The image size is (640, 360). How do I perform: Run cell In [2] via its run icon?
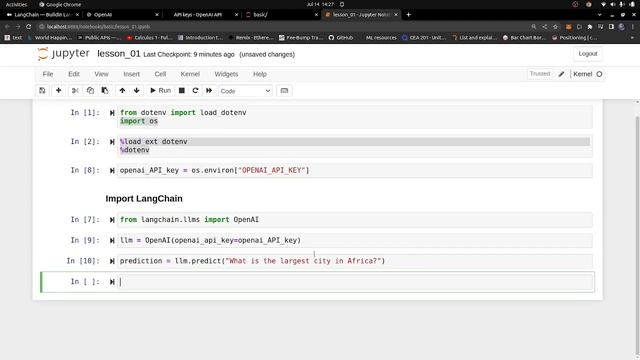pos(112,142)
